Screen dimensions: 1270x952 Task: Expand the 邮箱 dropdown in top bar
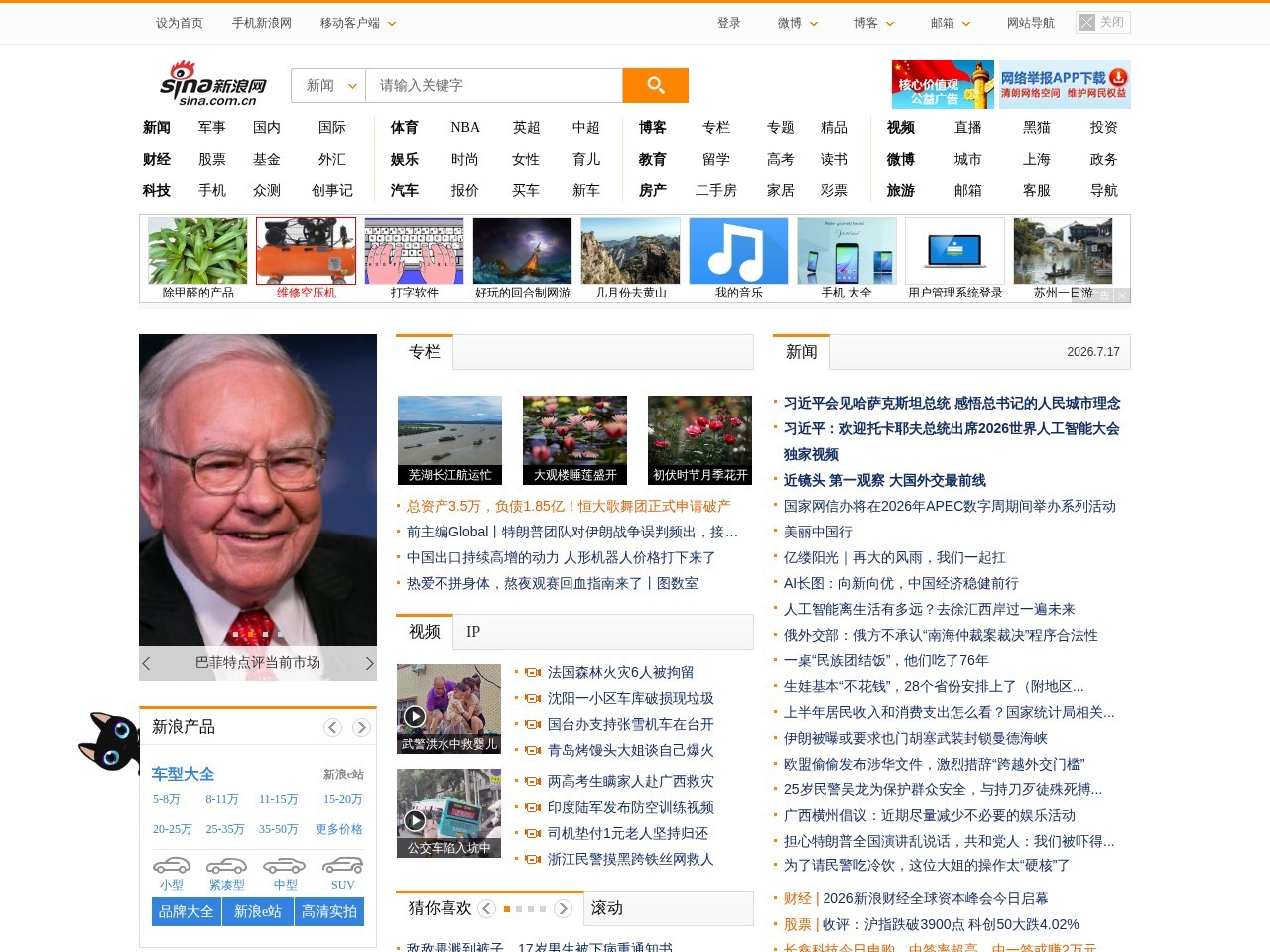coord(951,23)
